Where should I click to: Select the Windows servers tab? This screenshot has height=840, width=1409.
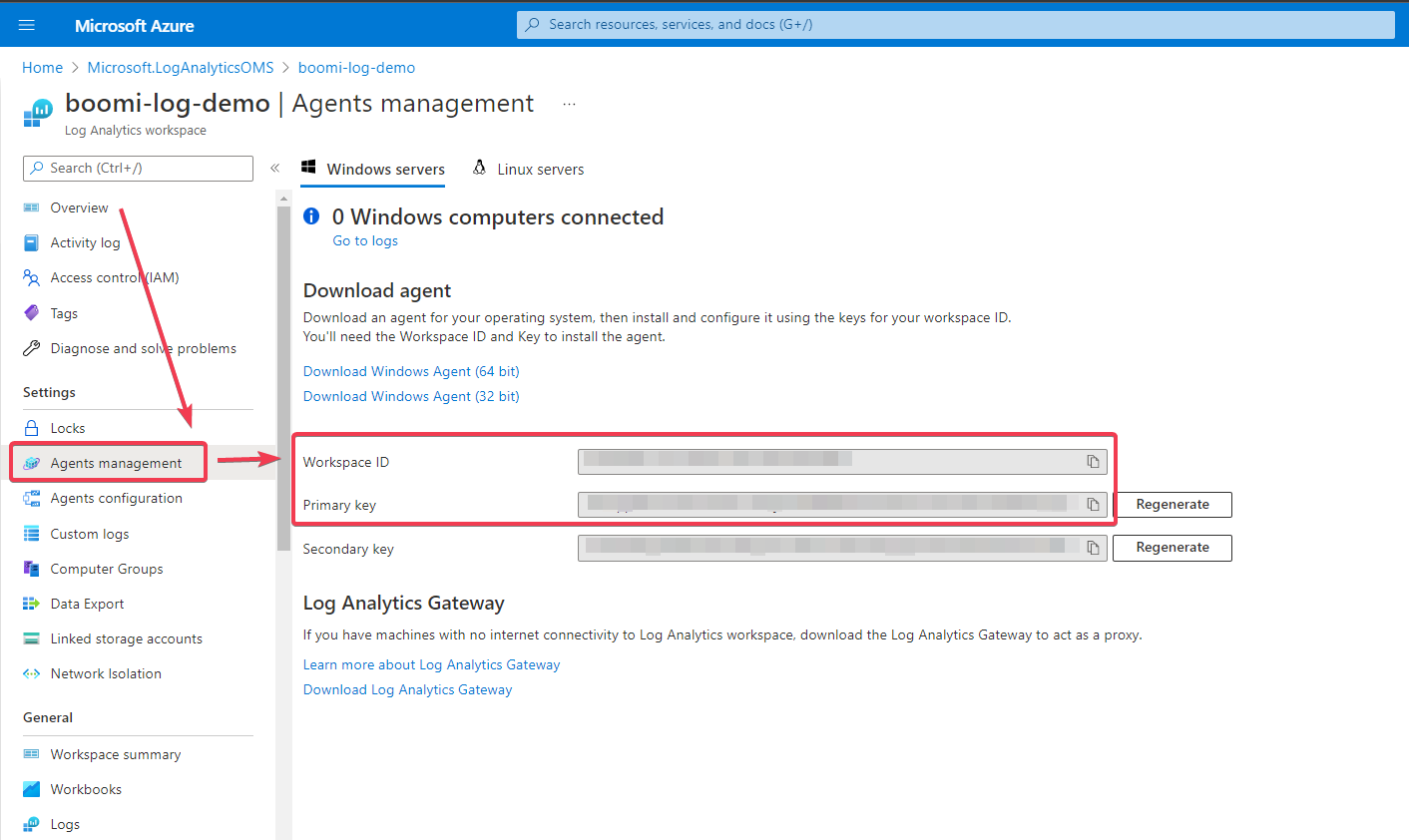coord(384,169)
